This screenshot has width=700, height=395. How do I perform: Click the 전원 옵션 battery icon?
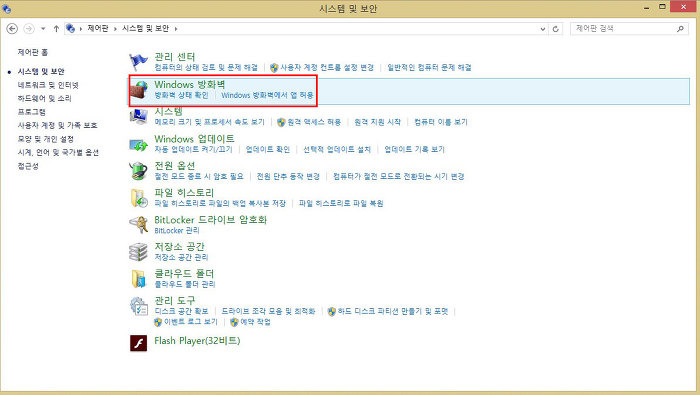click(x=139, y=170)
